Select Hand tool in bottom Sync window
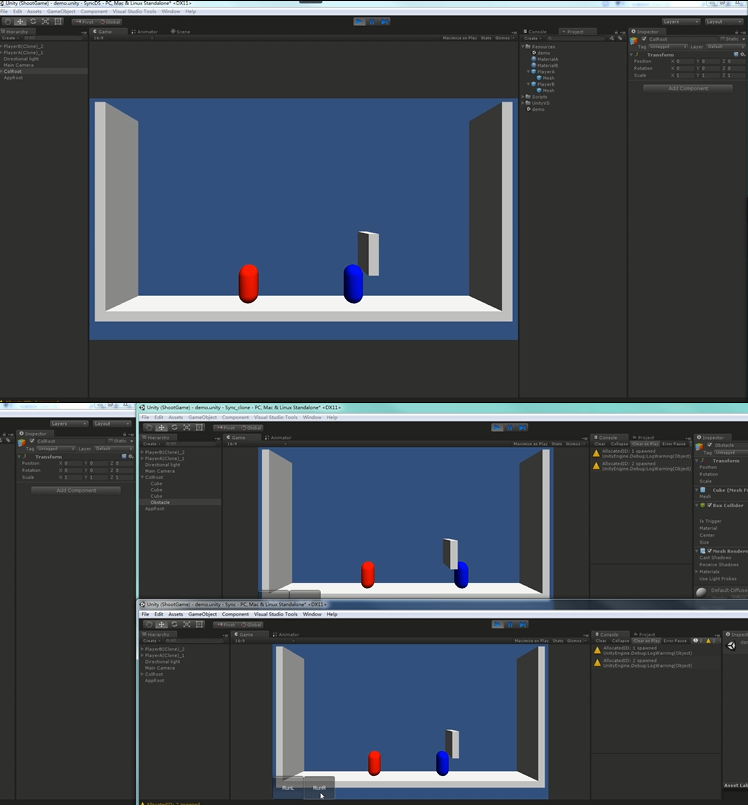The width and height of the screenshot is (748, 808). (149, 625)
